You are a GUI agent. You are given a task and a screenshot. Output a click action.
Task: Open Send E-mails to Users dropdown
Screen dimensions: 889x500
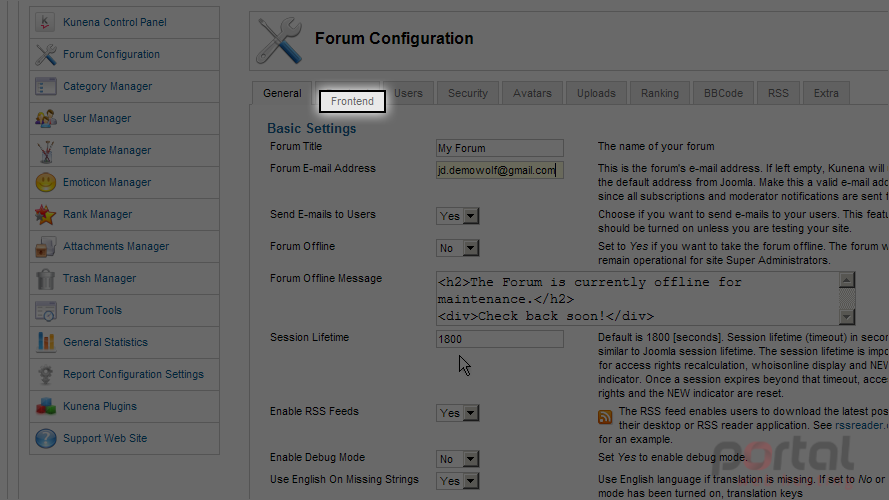[458, 216]
